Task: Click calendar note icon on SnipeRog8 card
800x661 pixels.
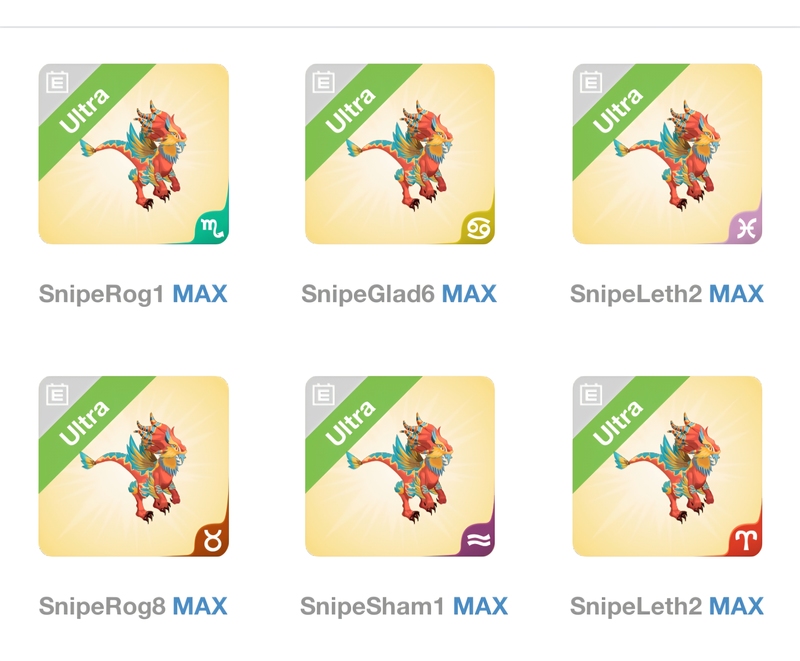Action: coord(57,394)
